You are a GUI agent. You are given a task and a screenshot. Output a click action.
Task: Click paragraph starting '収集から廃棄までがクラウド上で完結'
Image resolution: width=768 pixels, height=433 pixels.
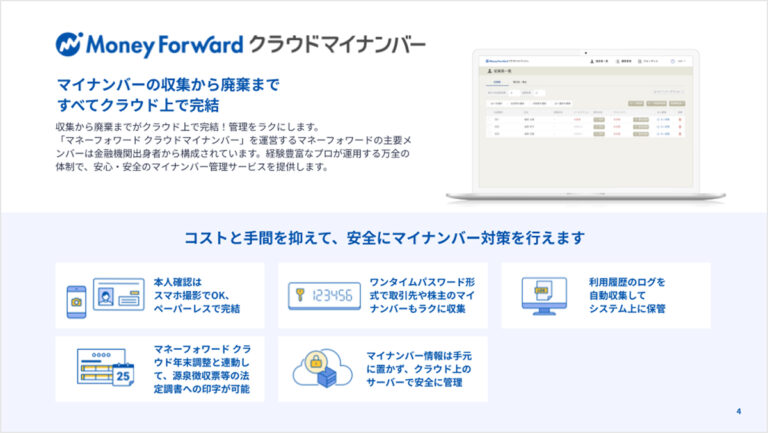coord(233,146)
